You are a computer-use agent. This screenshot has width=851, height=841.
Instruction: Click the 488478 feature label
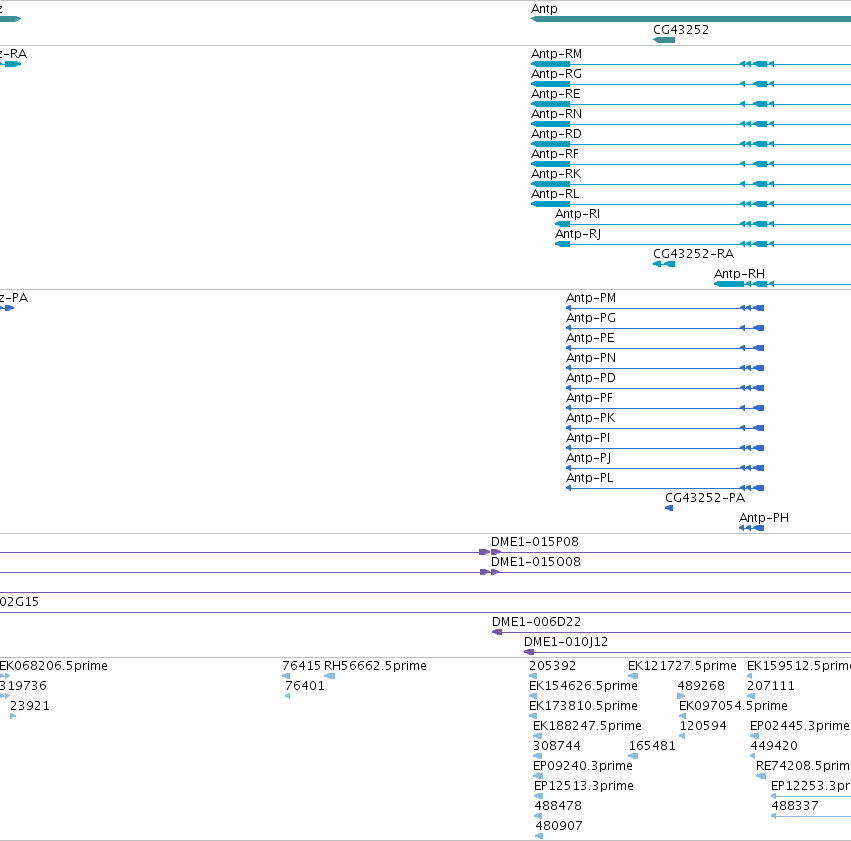coord(558,806)
